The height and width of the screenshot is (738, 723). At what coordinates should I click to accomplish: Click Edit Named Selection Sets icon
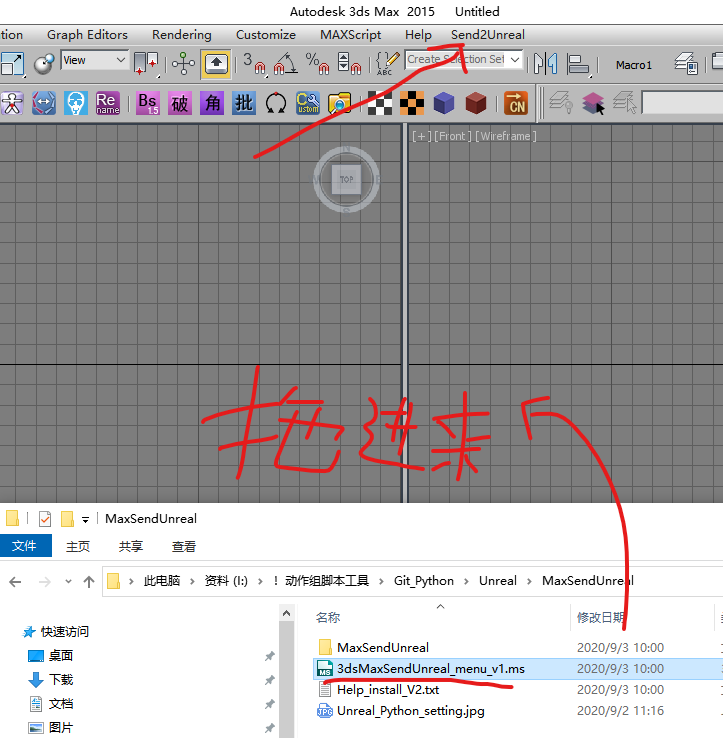(387, 64)
